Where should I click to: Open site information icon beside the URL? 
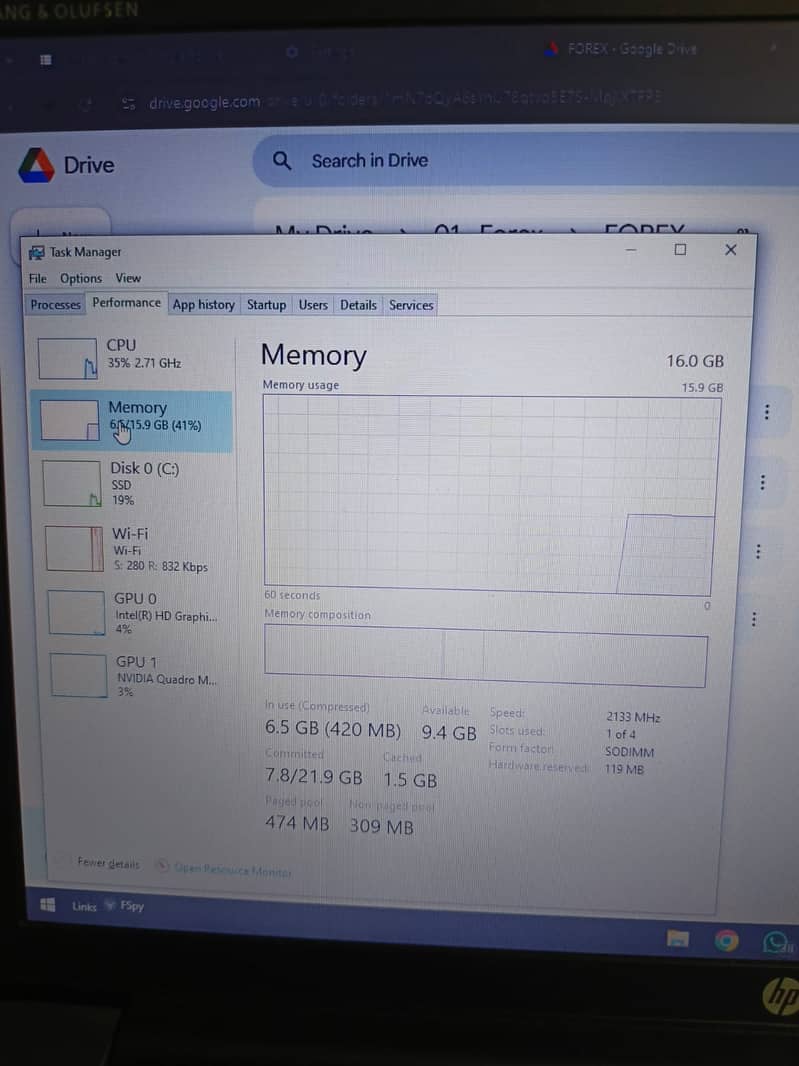tap(128, 104)
